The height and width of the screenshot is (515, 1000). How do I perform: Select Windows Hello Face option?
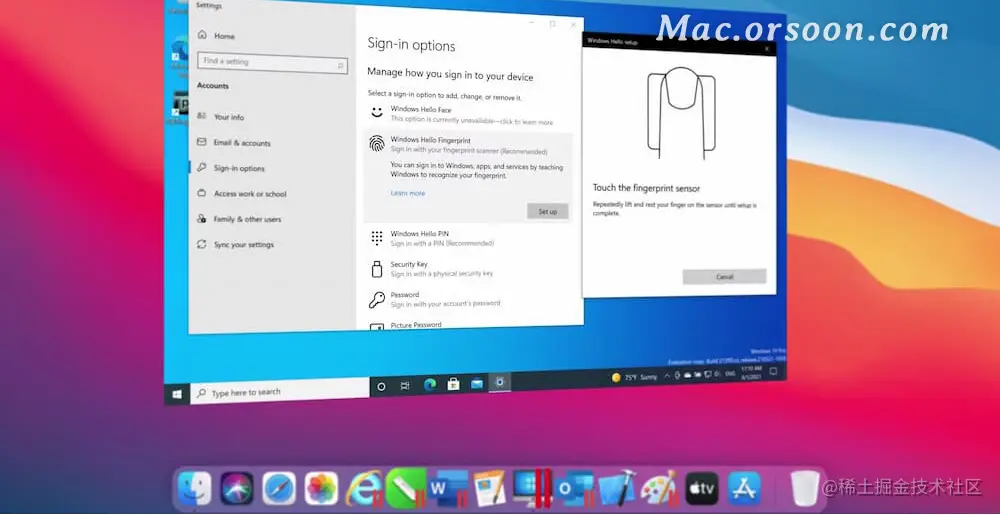pos(469,115)
